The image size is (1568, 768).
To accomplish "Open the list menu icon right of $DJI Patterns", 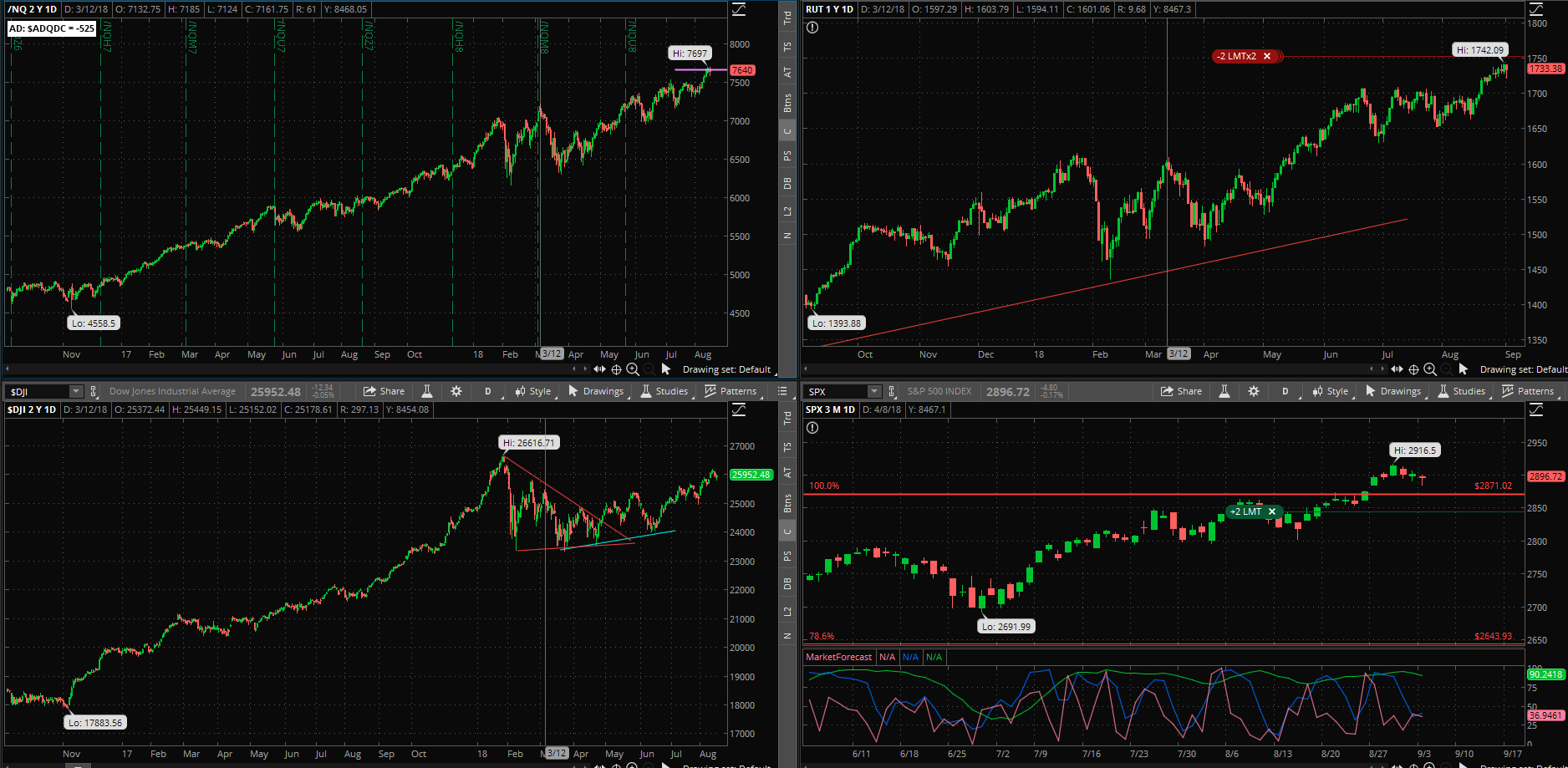I will coord(782,391).
